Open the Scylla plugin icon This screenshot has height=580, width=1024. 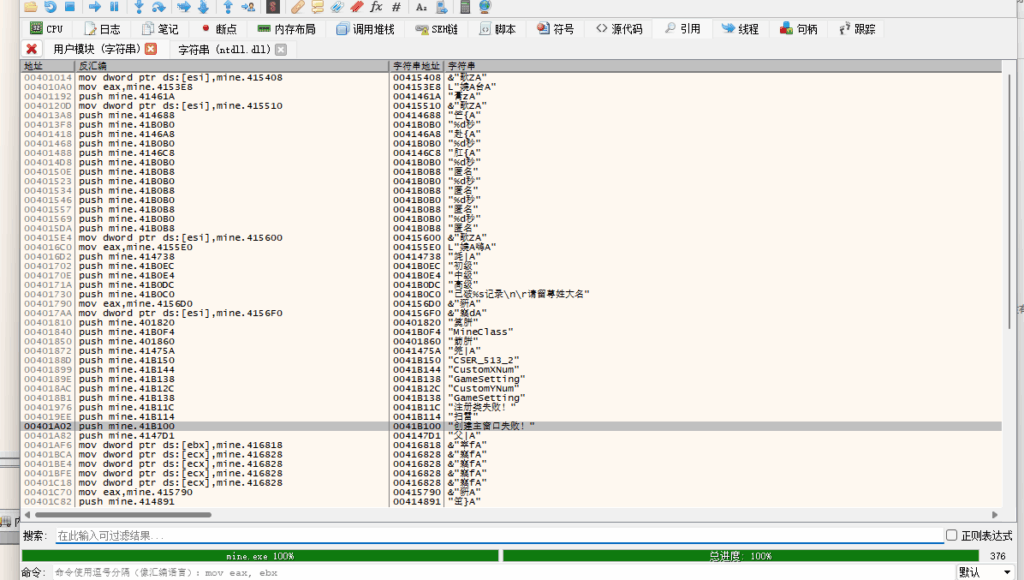(x=271, y=7)
